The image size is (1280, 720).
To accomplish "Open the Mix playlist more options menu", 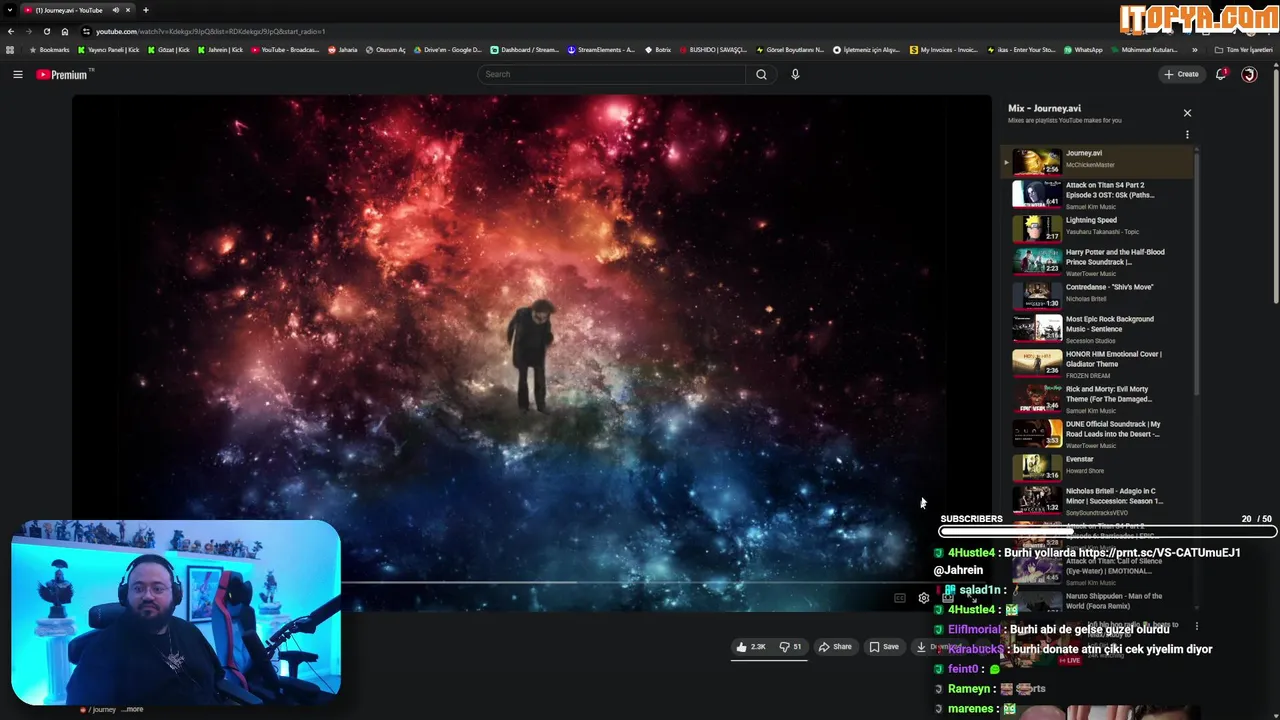I will tap(1187, 134).
